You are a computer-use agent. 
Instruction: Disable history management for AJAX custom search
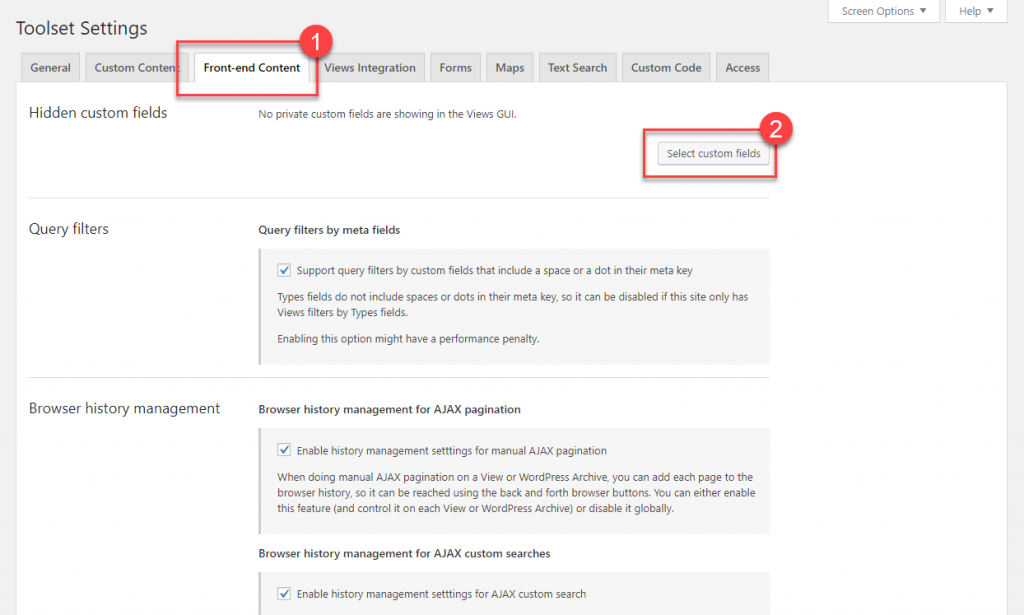(x=284, y=594)
